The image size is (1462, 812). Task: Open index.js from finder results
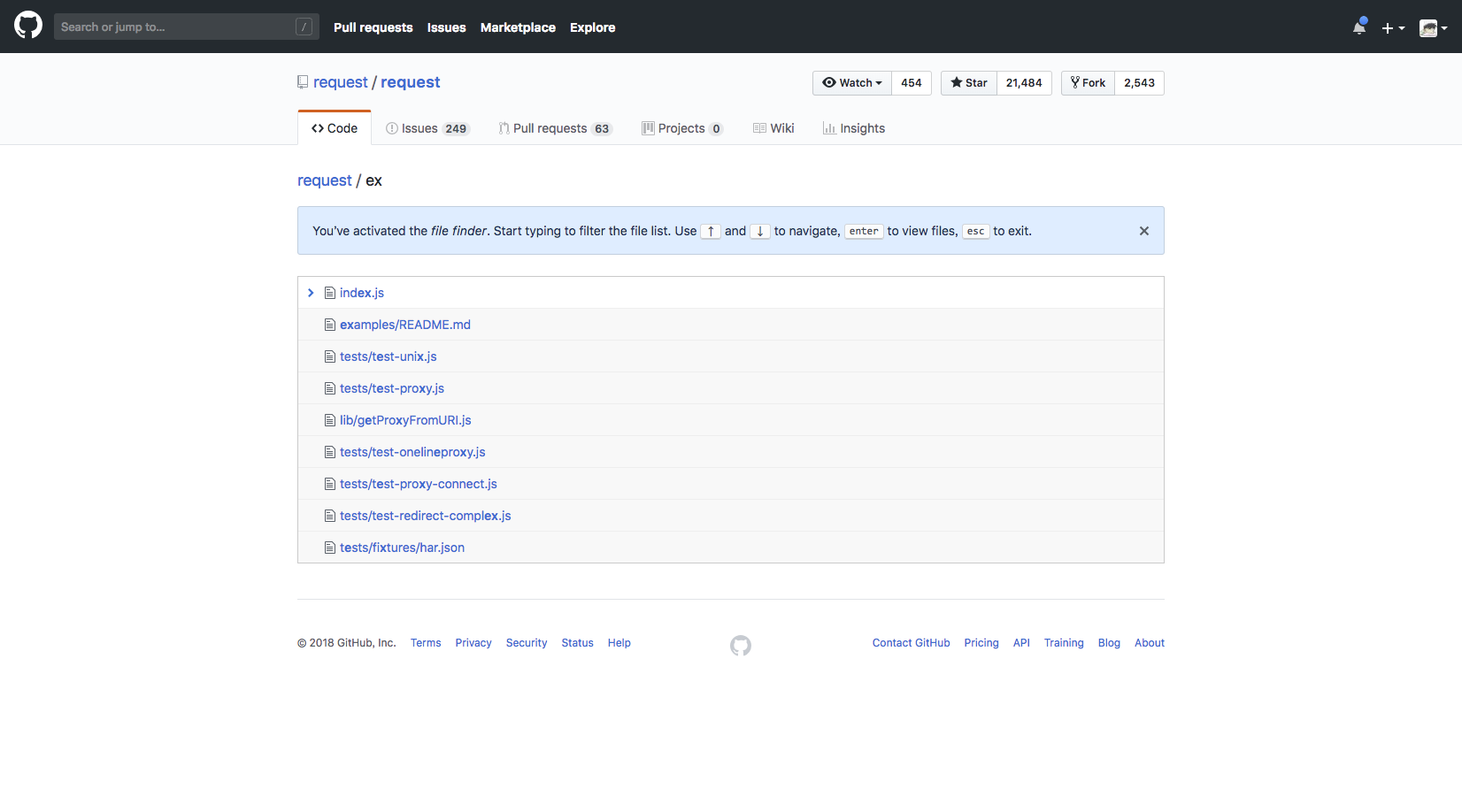[x=362, y=293]
